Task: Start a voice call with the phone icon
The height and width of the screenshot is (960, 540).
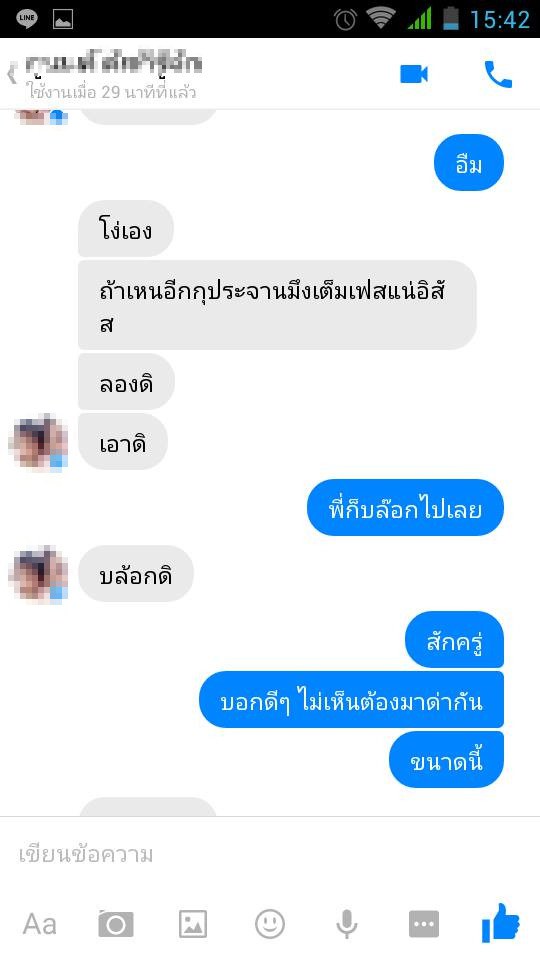Action: 498,75
